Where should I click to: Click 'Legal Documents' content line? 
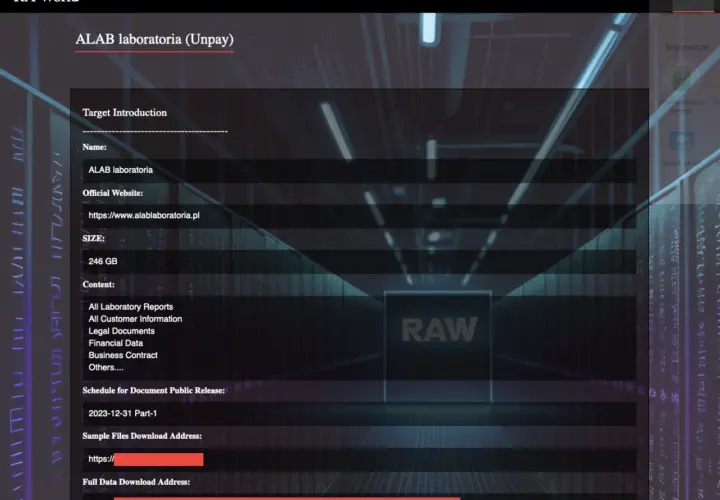pyautogui.click(x=121, y=331)
